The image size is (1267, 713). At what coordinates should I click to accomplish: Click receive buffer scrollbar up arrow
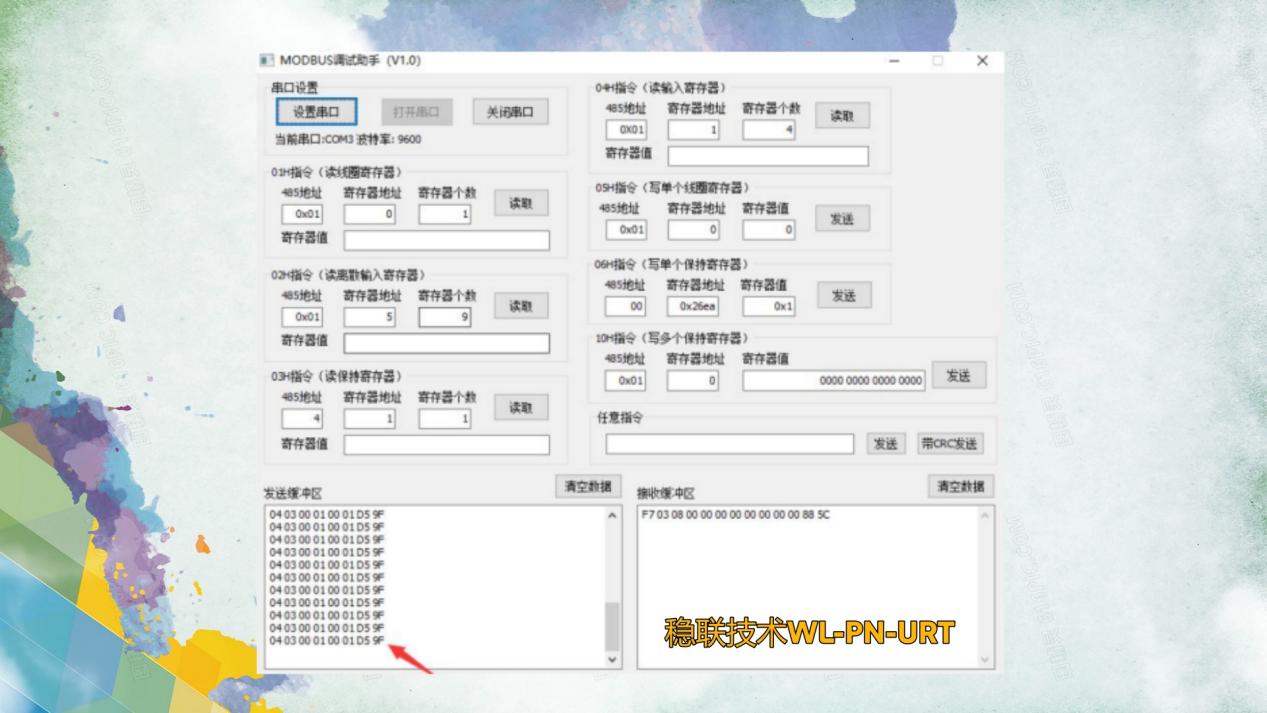point(985,515)
